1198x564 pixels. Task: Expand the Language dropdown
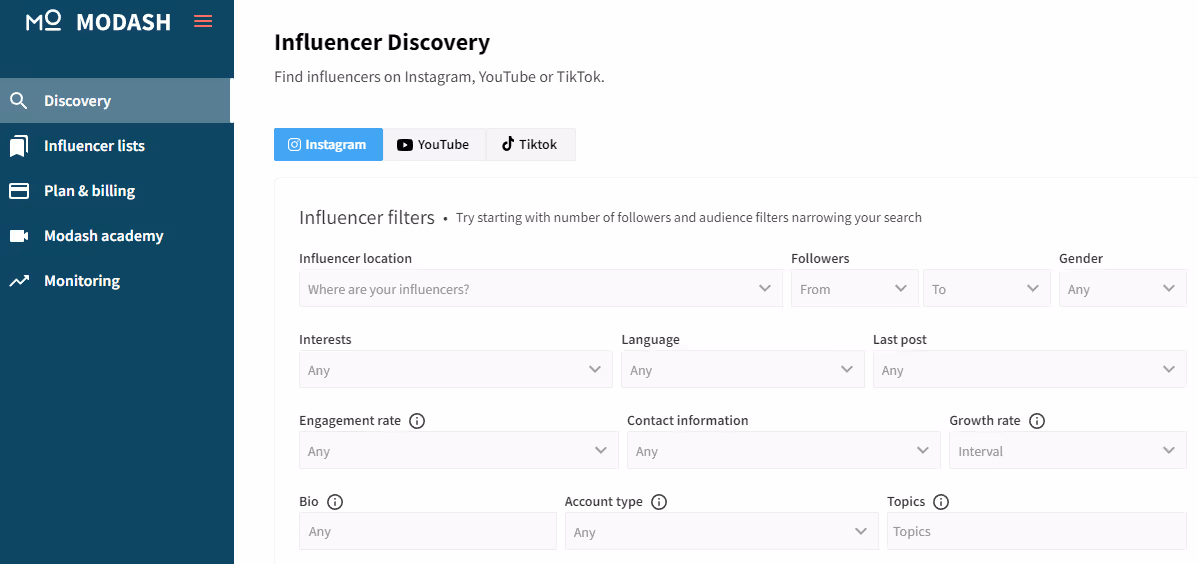[x=743, y=370]
